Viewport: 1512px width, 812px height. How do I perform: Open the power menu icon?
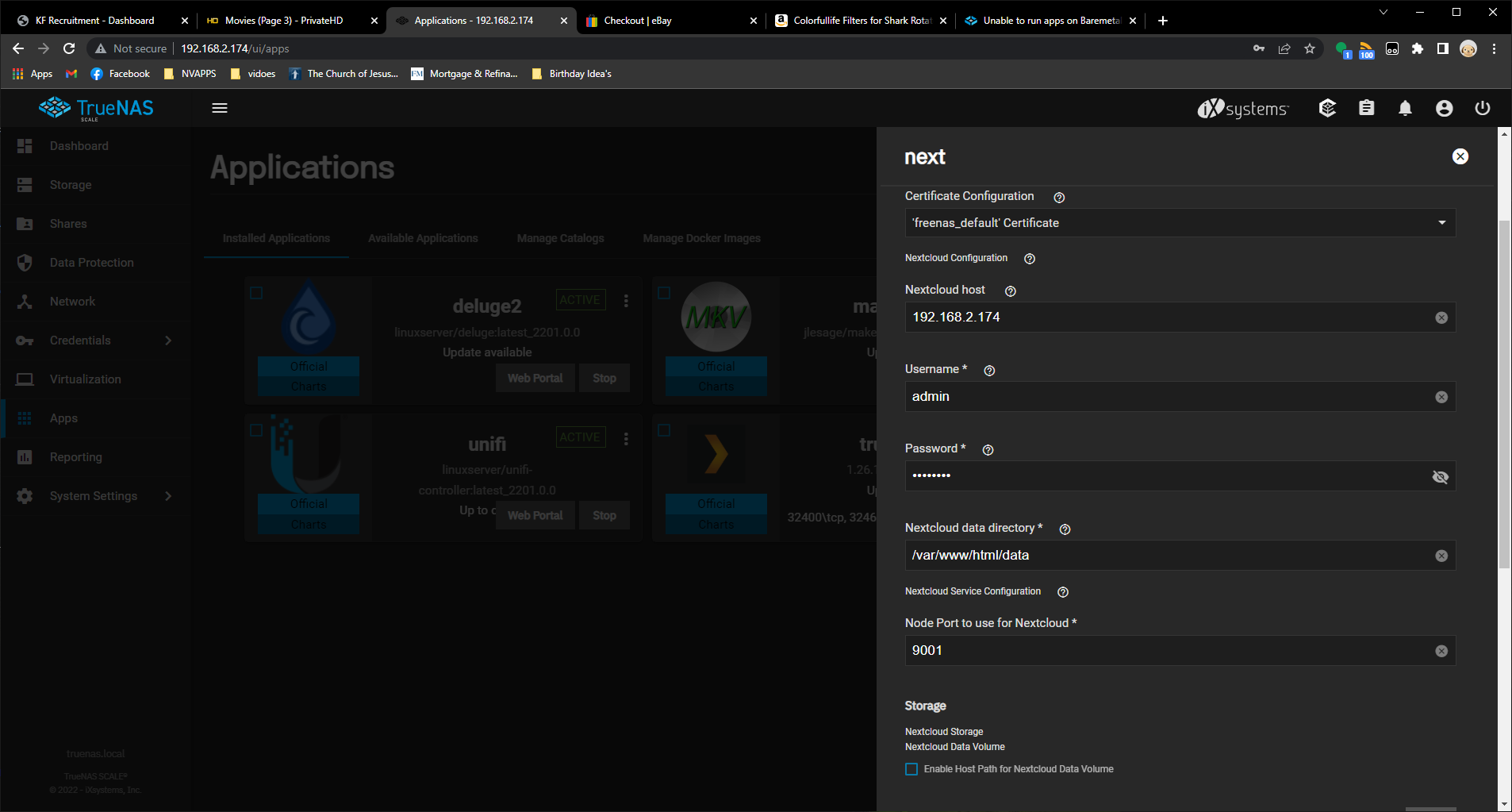pyautogui.click(x=1482, y=108)
